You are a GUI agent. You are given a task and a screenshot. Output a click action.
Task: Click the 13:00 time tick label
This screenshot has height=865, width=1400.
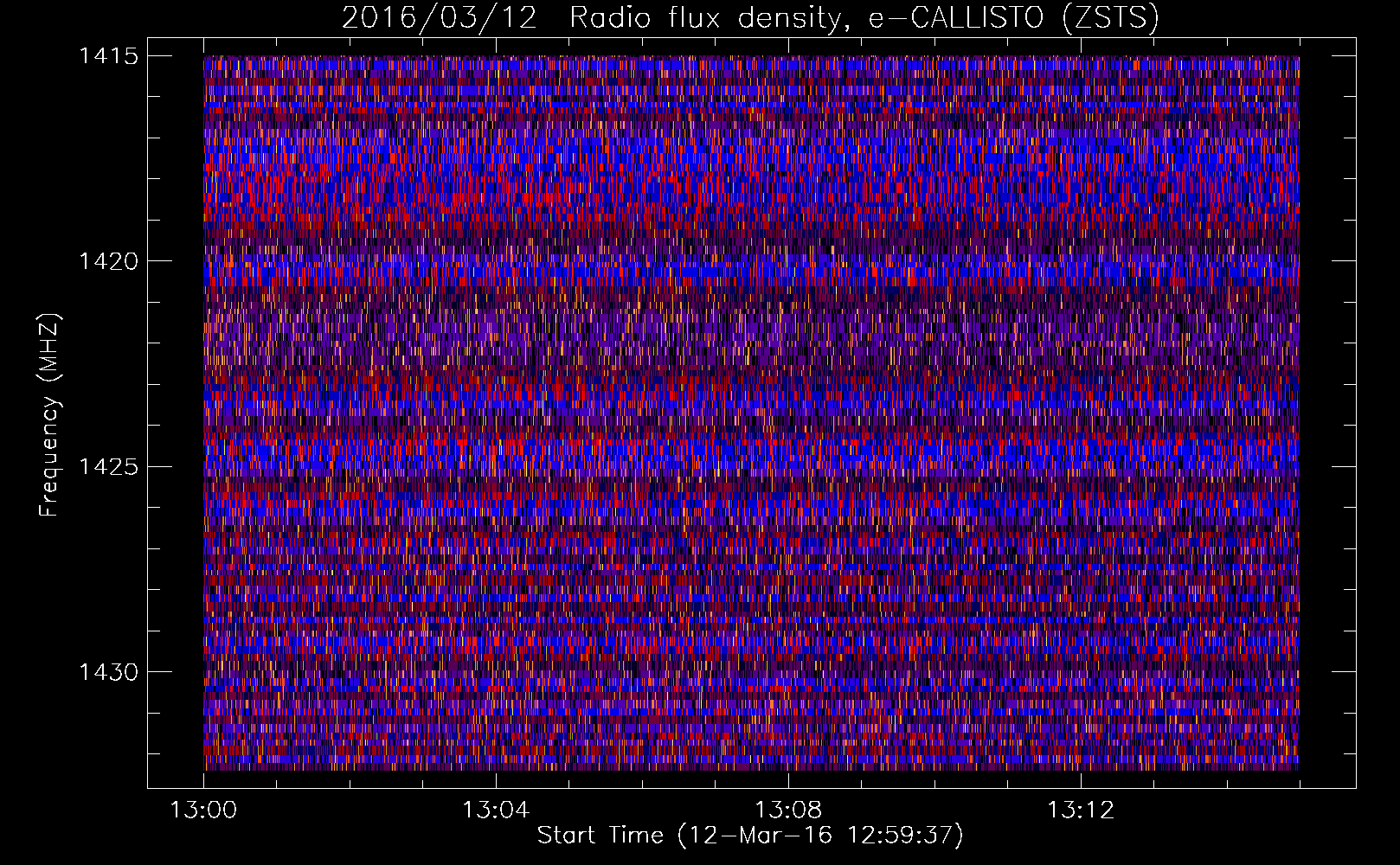pyautogui.click(x=203, y=811)
